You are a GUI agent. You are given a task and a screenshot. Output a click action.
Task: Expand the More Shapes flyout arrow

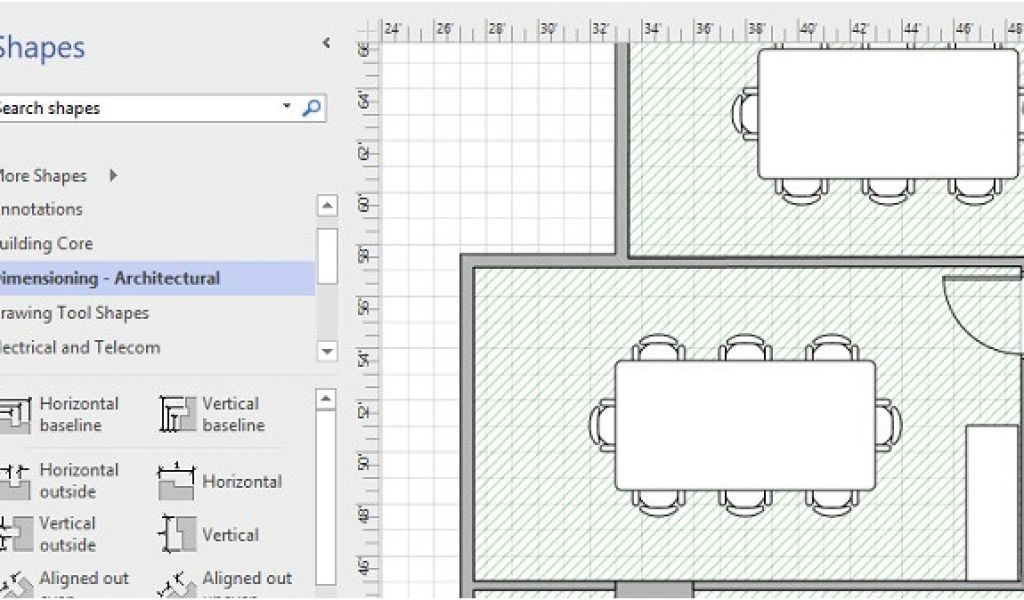point(113,176)
